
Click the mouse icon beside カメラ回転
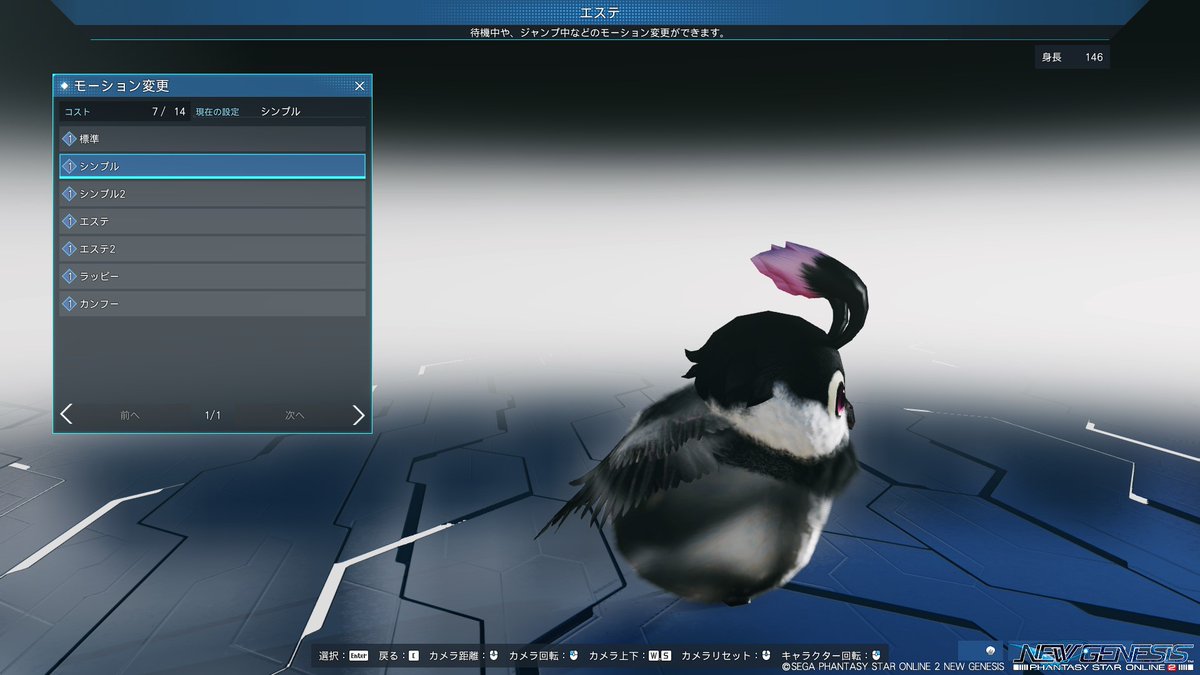574,656
